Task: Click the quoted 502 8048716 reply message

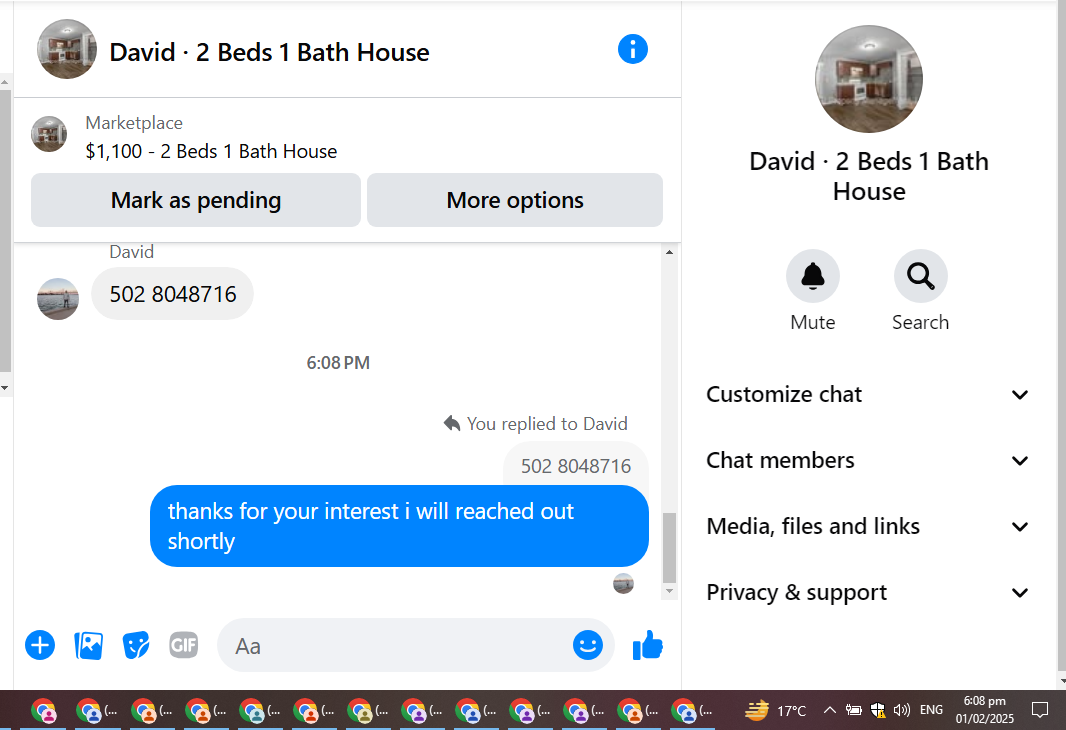Action: [576, 466]
